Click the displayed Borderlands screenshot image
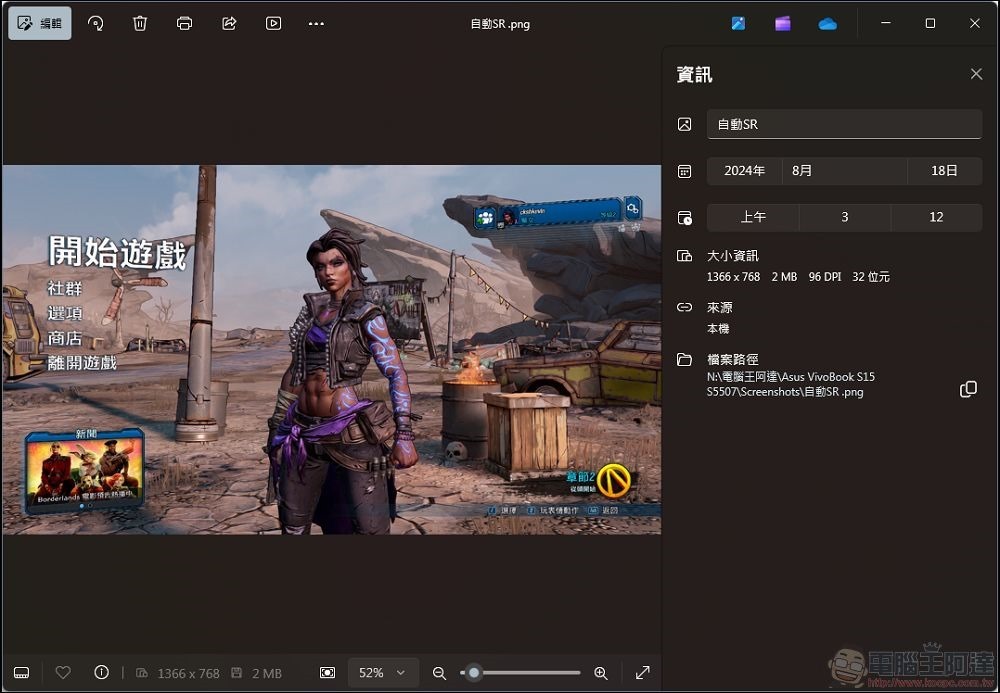The image size is (1000, 693). pyautogui.click(x=332, y=349)
